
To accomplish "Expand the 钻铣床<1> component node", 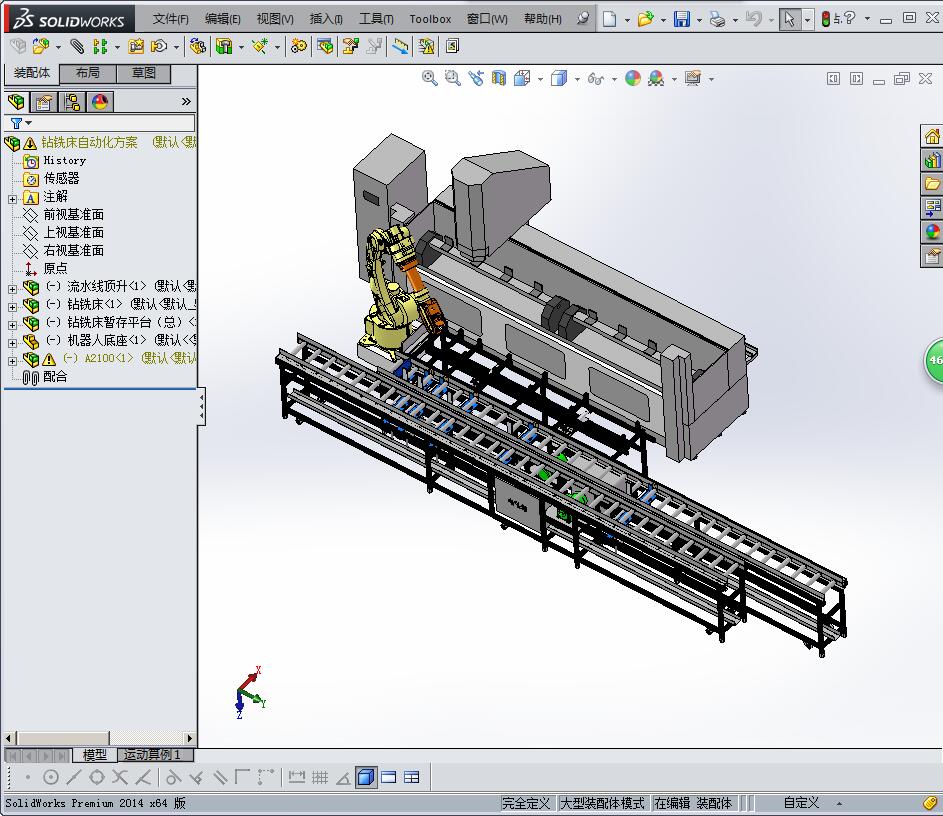I will (12, 307).
